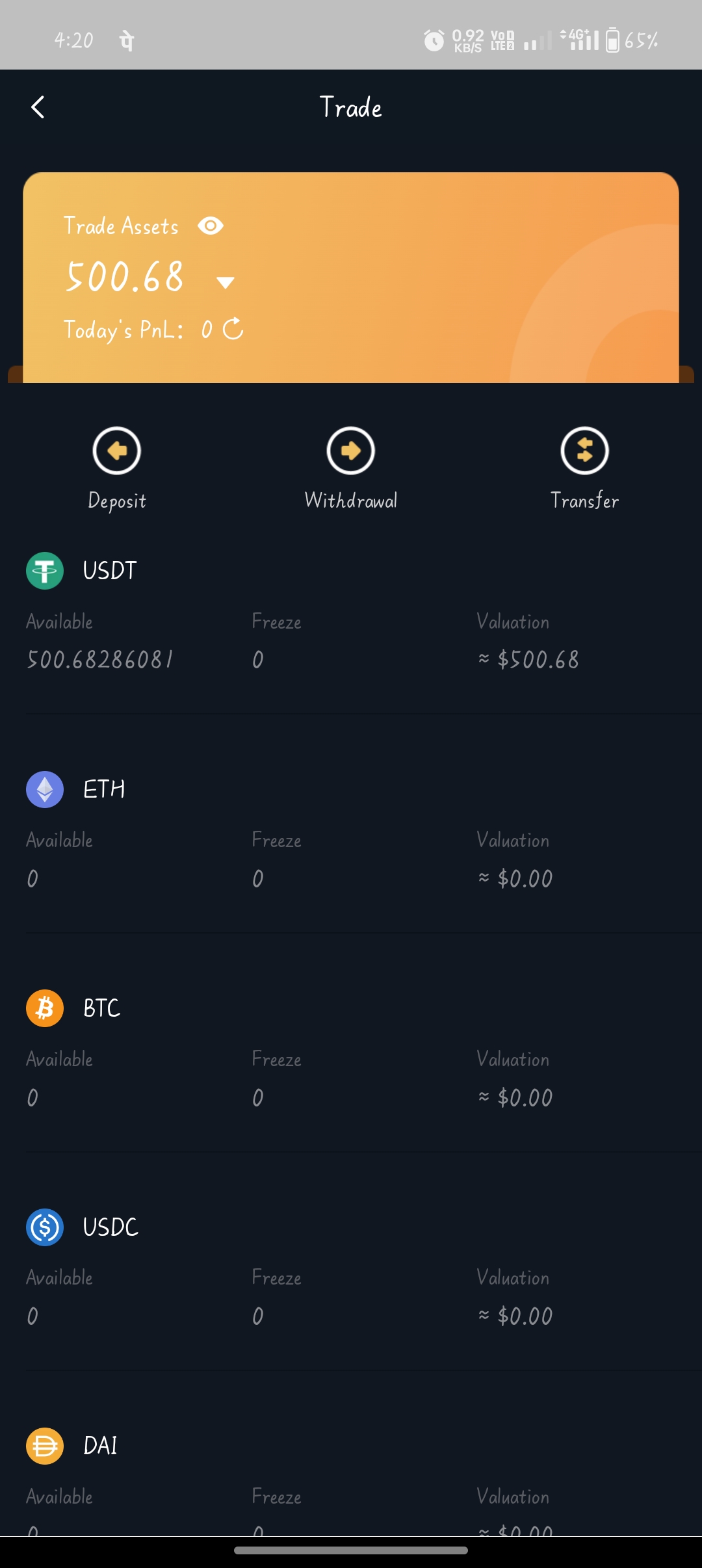The width and height of the screenshot is (702, 1568).
Task: Expand the 500.68 currency dropdown arrow
Action: point(226,282)
